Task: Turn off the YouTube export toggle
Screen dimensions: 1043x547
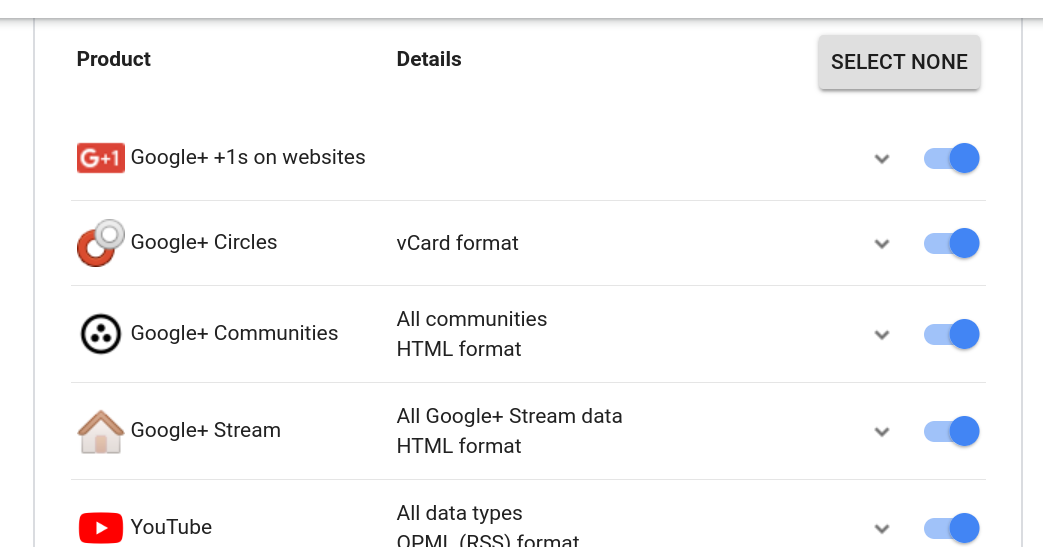Action: pyautogui.click(x=951, y=528)
